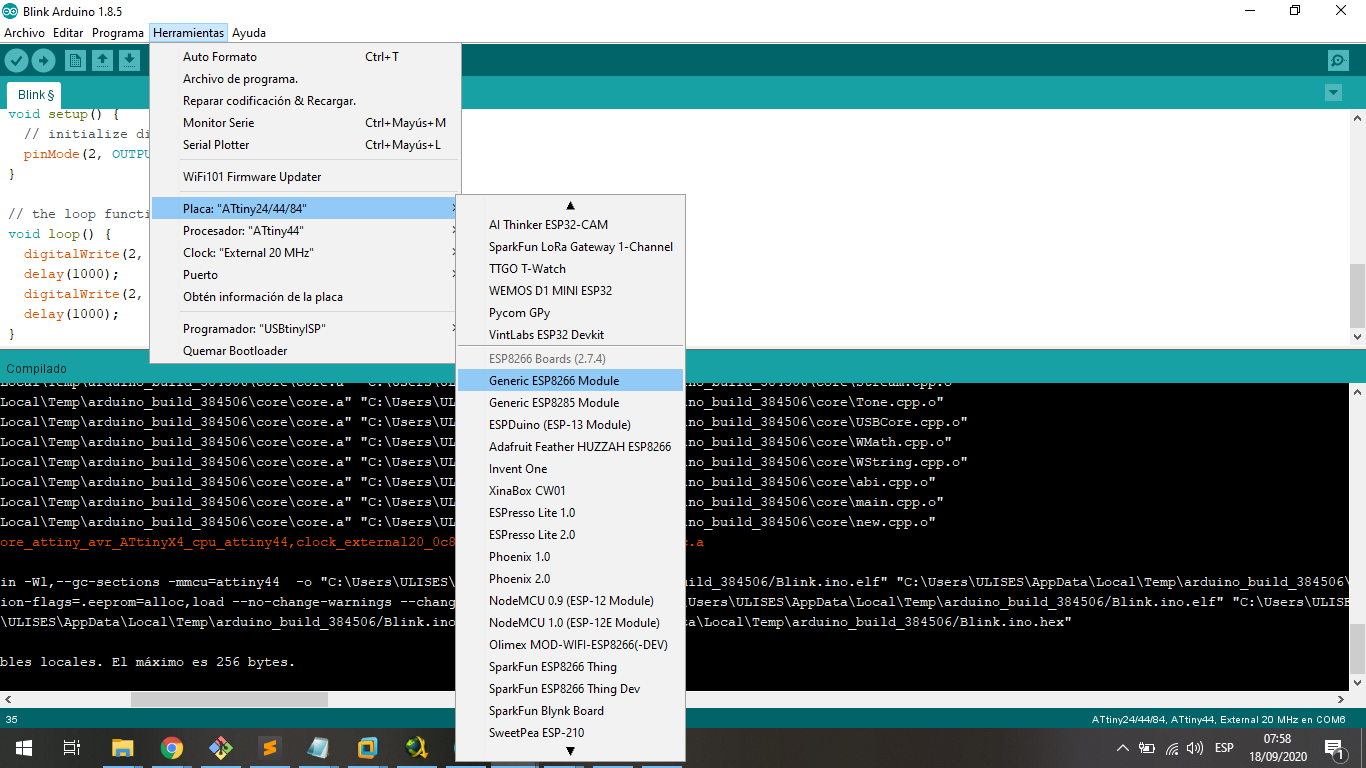Select SparkFun LoRa Gateway 1-Channel board
The height and width of the screenshot is (768, 1366).
click(571, 247)
